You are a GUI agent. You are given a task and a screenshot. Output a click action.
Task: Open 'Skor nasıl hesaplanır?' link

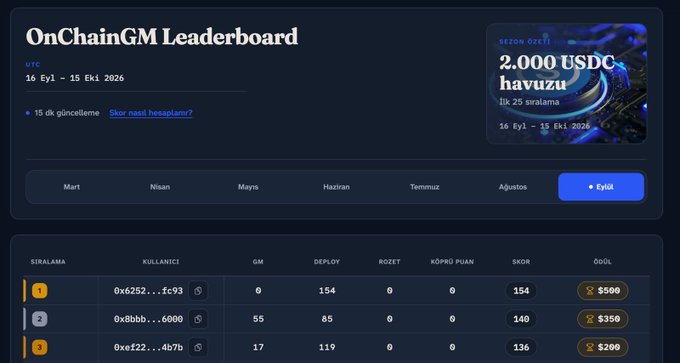pyautogui.click(x=150, y=113)
